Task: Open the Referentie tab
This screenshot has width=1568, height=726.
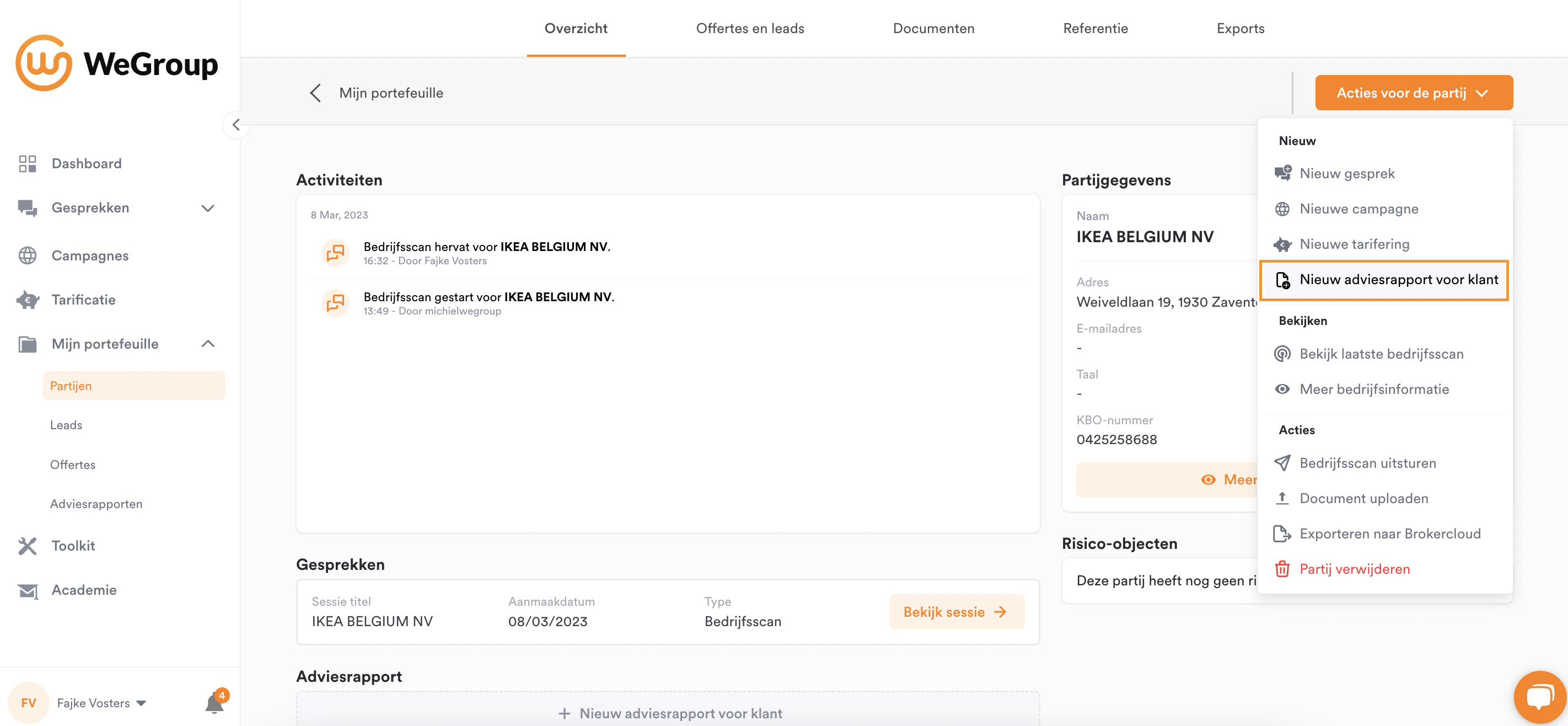Action: [x=1095, y=28]
